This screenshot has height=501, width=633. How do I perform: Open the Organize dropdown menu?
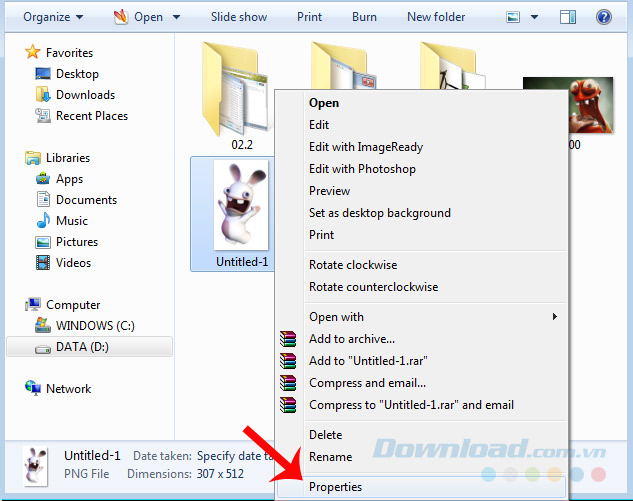tap(53, 17)
